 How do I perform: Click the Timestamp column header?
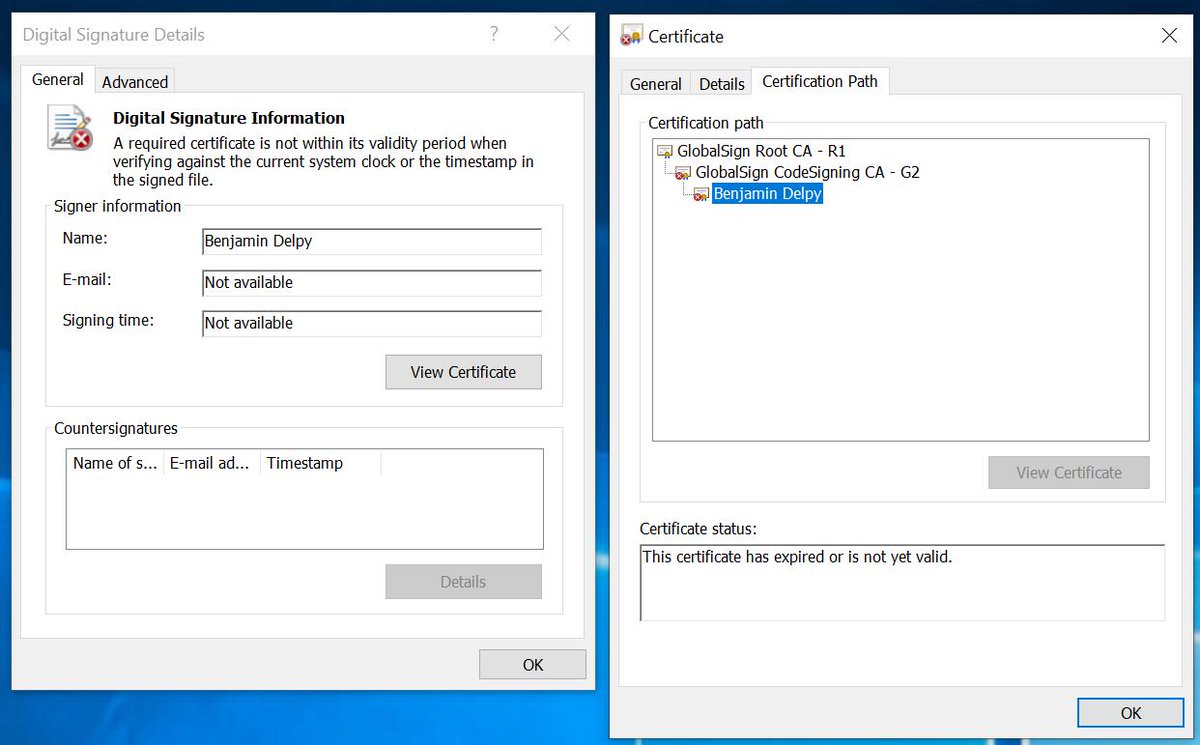pyautogui.click(x=321, y=463)
